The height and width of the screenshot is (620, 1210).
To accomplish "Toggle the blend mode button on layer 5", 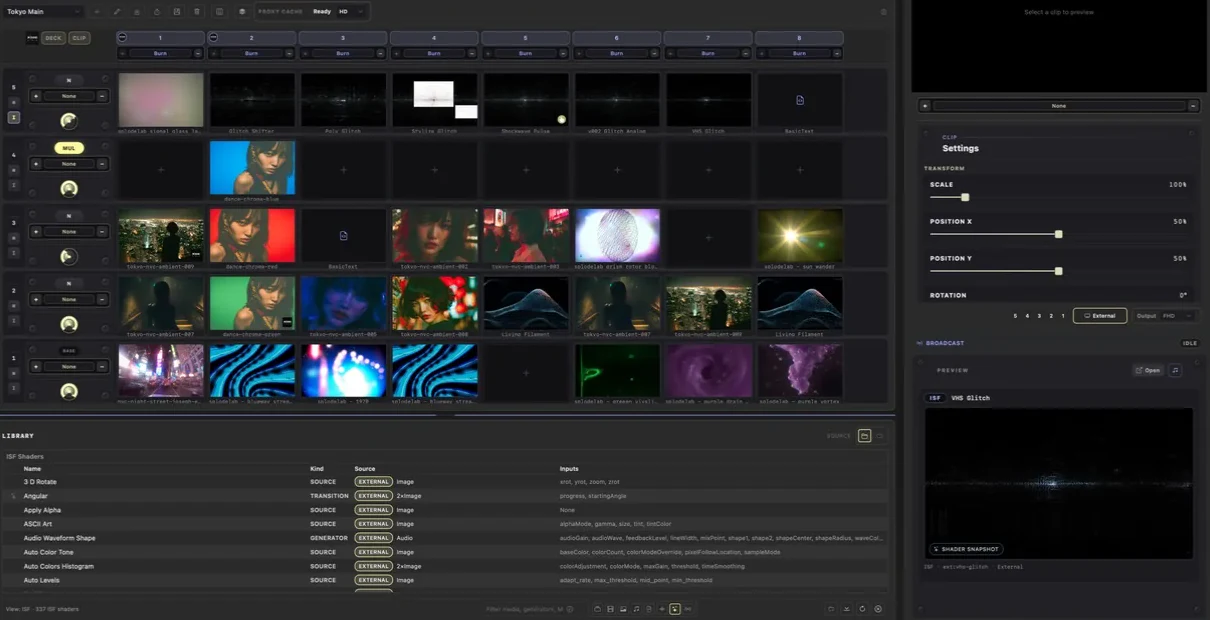I will point(69,80).
